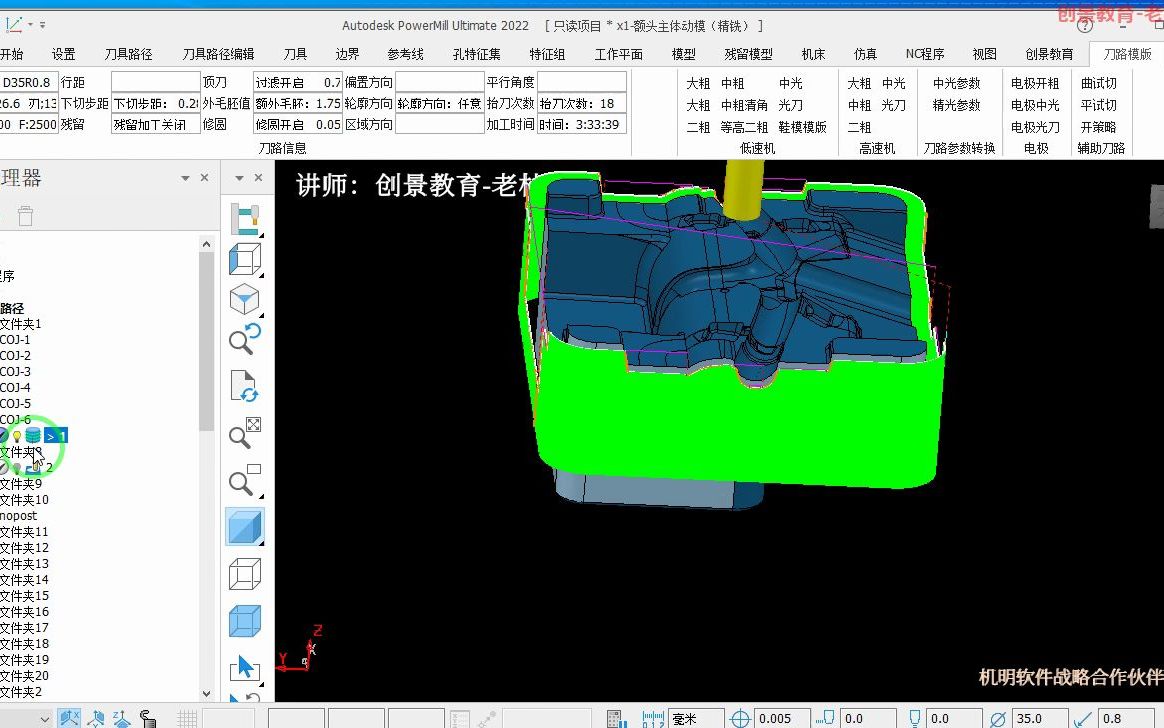Open the 设置 ribbon tab
The height and width of the screenshot is (728, 1164).
[64, 54]
